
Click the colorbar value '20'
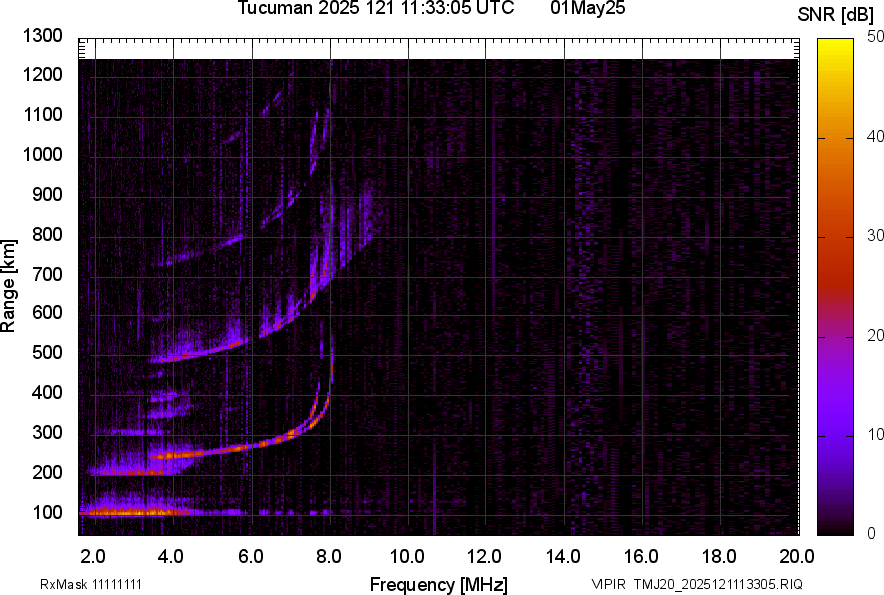(x=875, y=336)
